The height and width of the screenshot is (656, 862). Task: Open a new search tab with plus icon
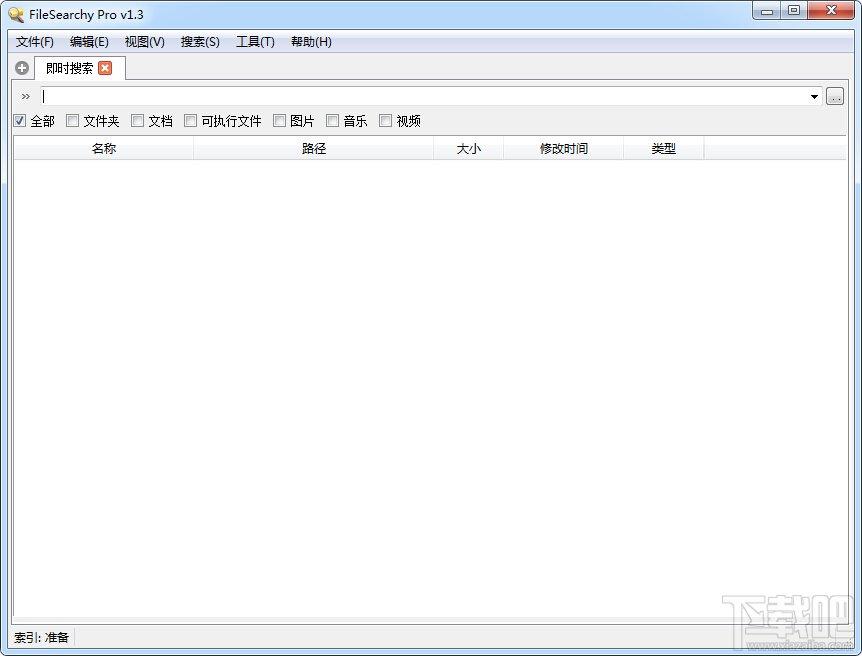point(21,68)
